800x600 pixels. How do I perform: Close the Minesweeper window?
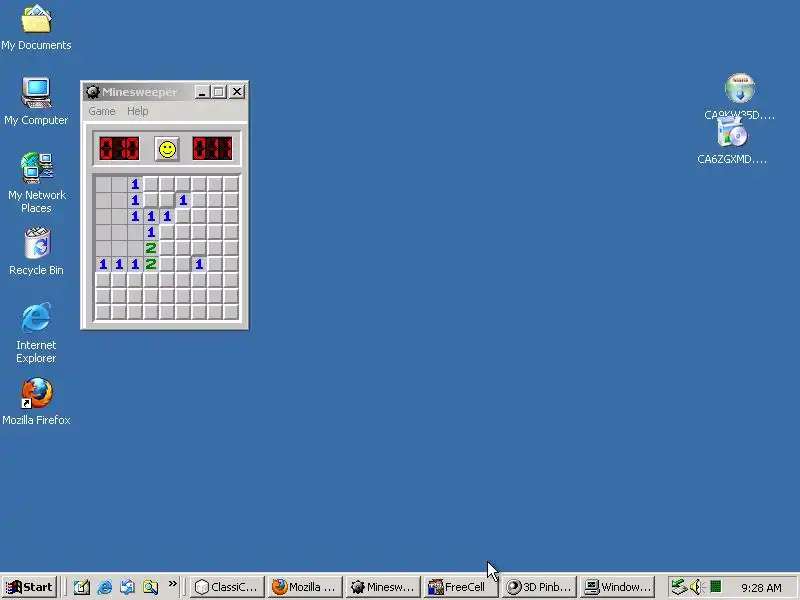point(237,92)
